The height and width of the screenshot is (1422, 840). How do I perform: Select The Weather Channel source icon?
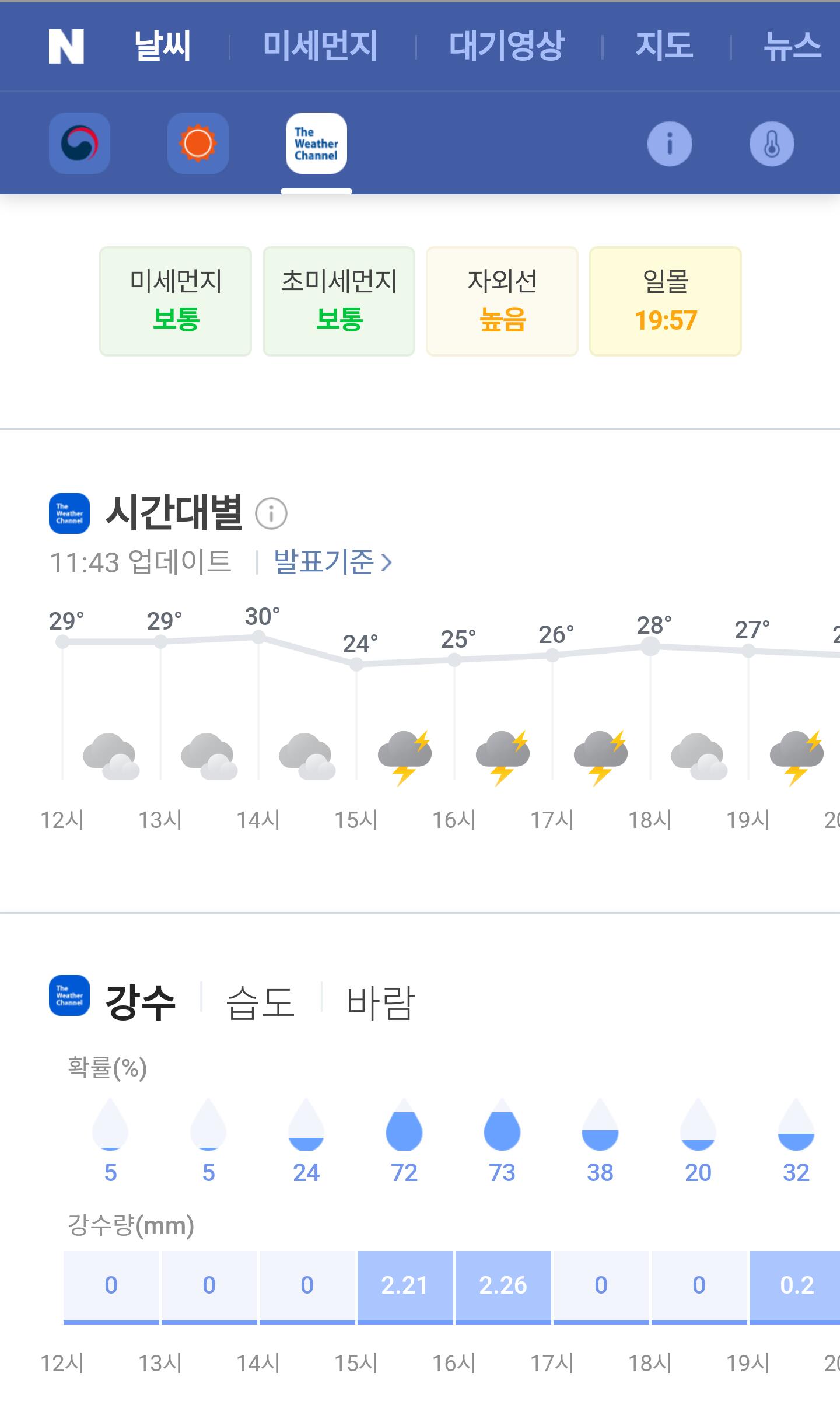(316, 144)
